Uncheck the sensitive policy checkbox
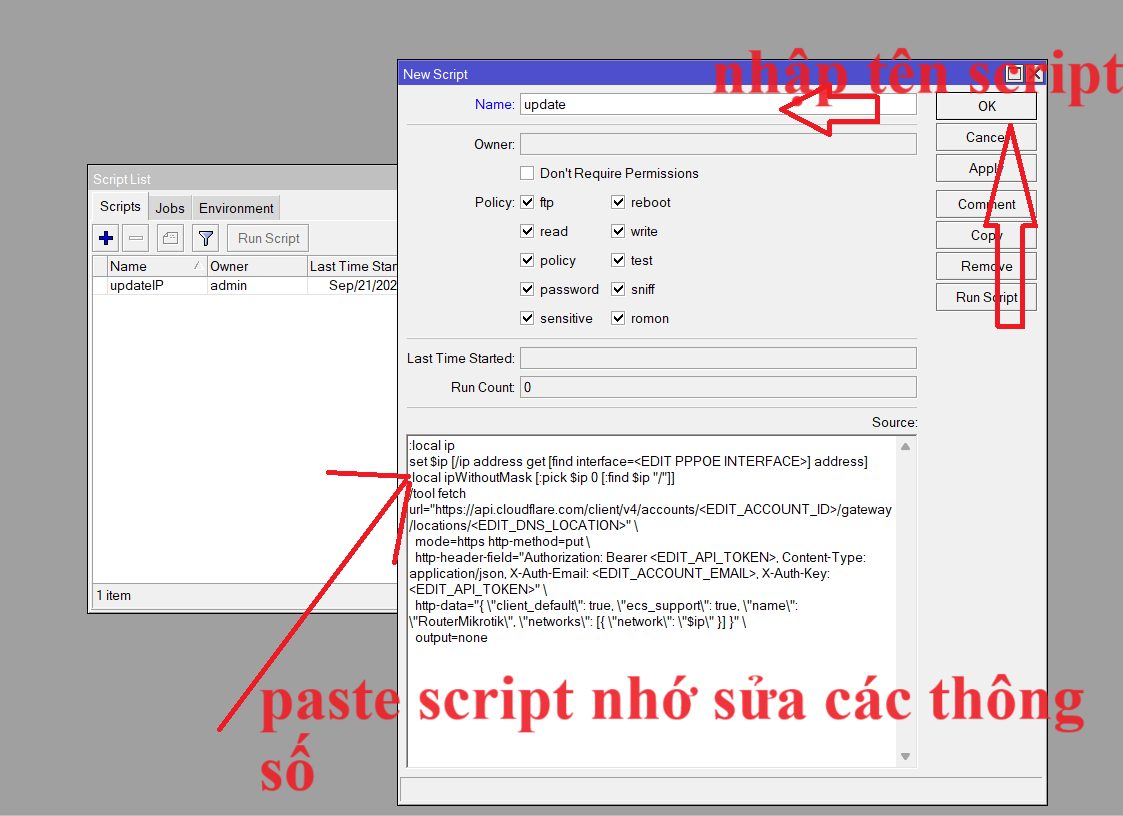1123x816 pixels. (527, 318)
